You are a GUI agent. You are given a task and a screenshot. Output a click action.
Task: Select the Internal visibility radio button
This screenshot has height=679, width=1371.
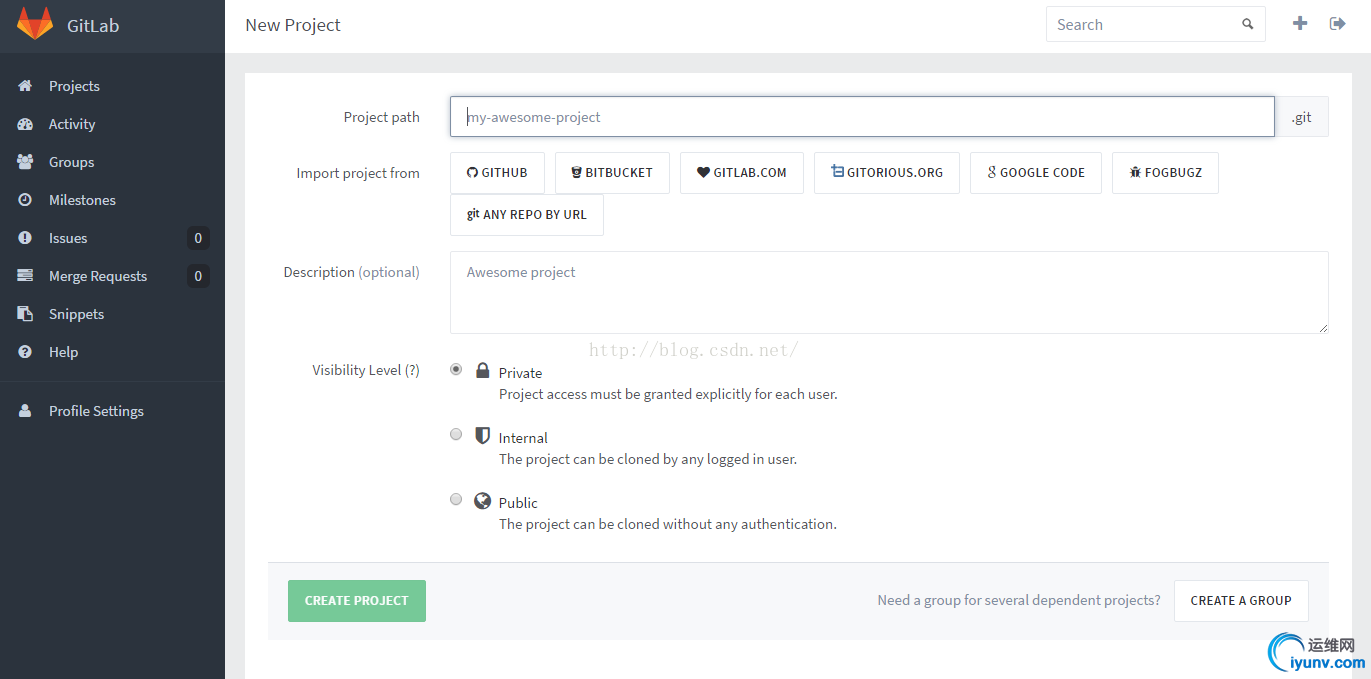click(456, 434)
